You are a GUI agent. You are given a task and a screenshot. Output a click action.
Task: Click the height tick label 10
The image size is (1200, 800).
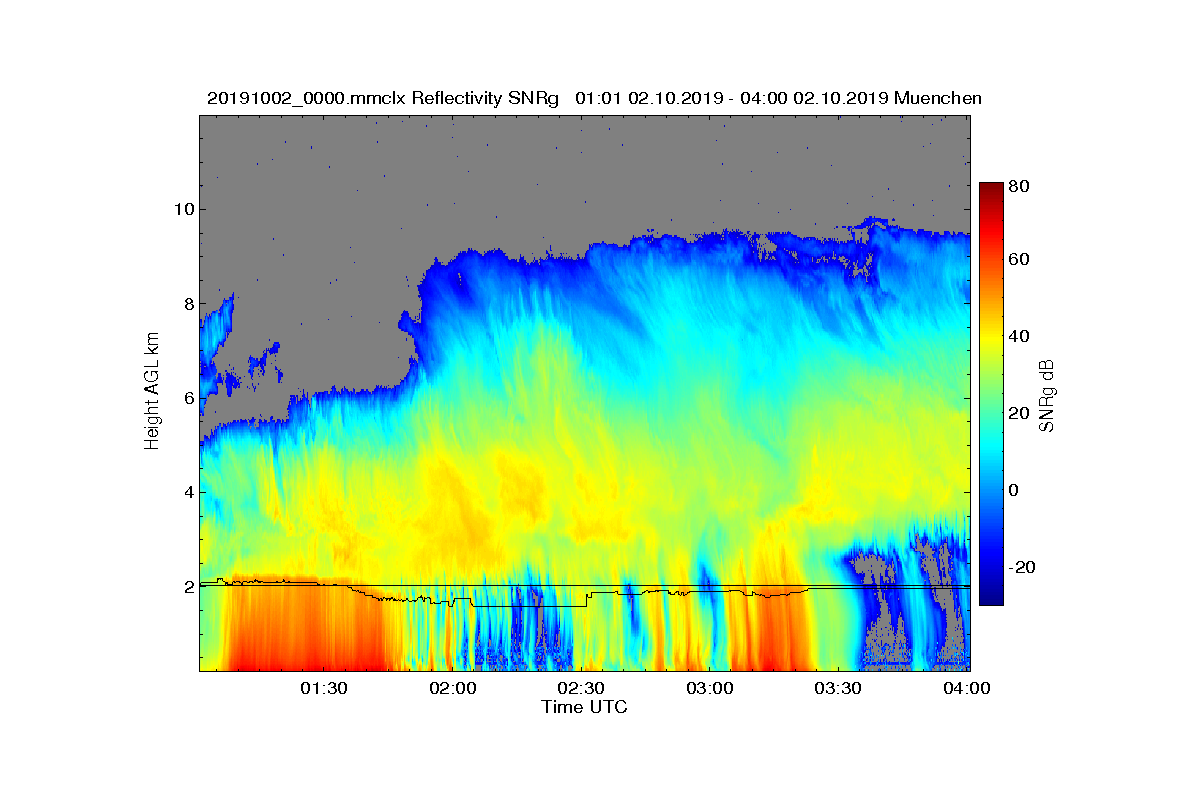pyautogui.click(x=184, y=209)
